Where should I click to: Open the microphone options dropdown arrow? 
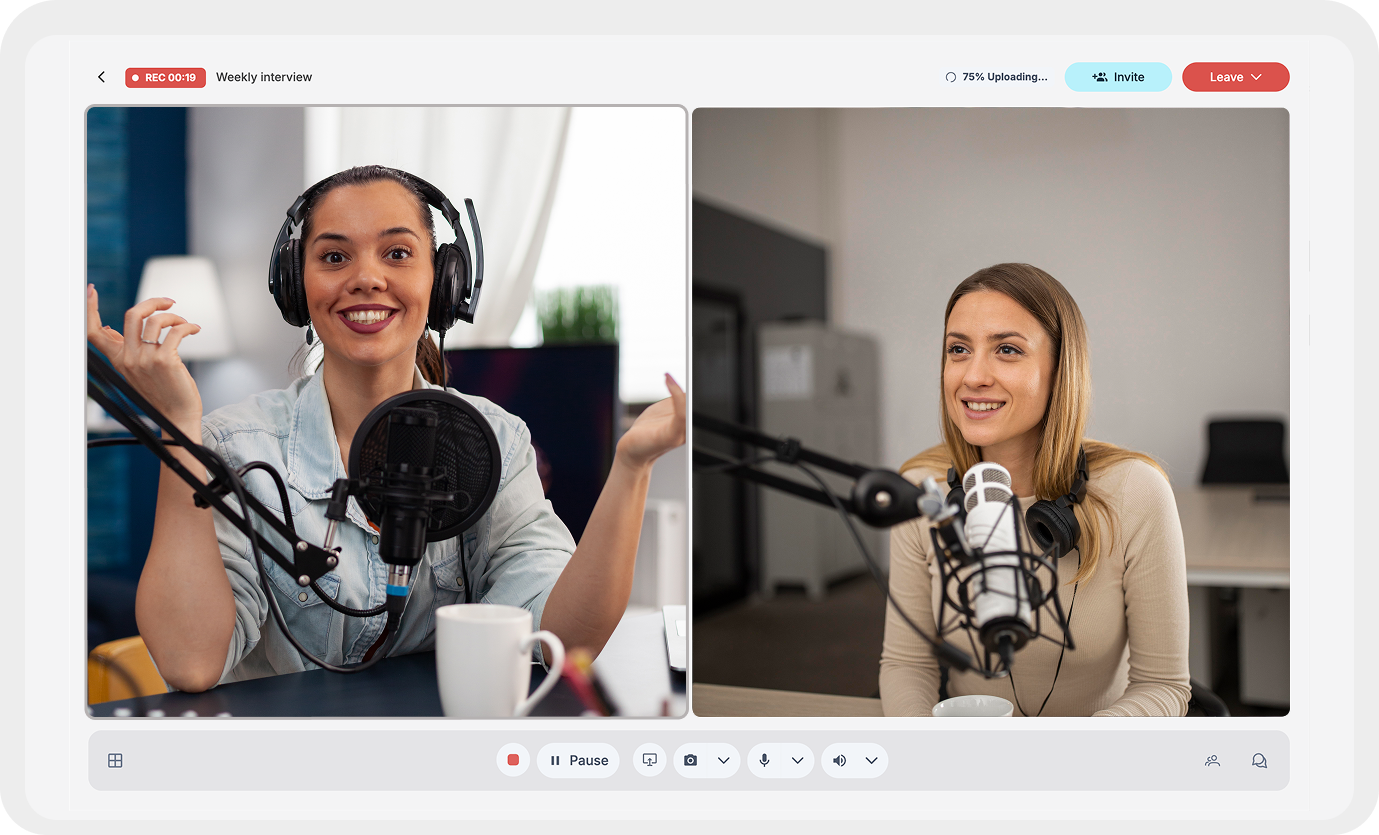(x=797, y=760)
